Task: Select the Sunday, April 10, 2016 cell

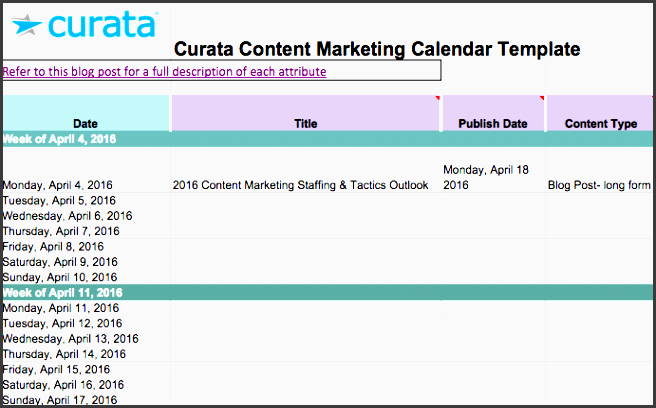Action: click(59, 277)
